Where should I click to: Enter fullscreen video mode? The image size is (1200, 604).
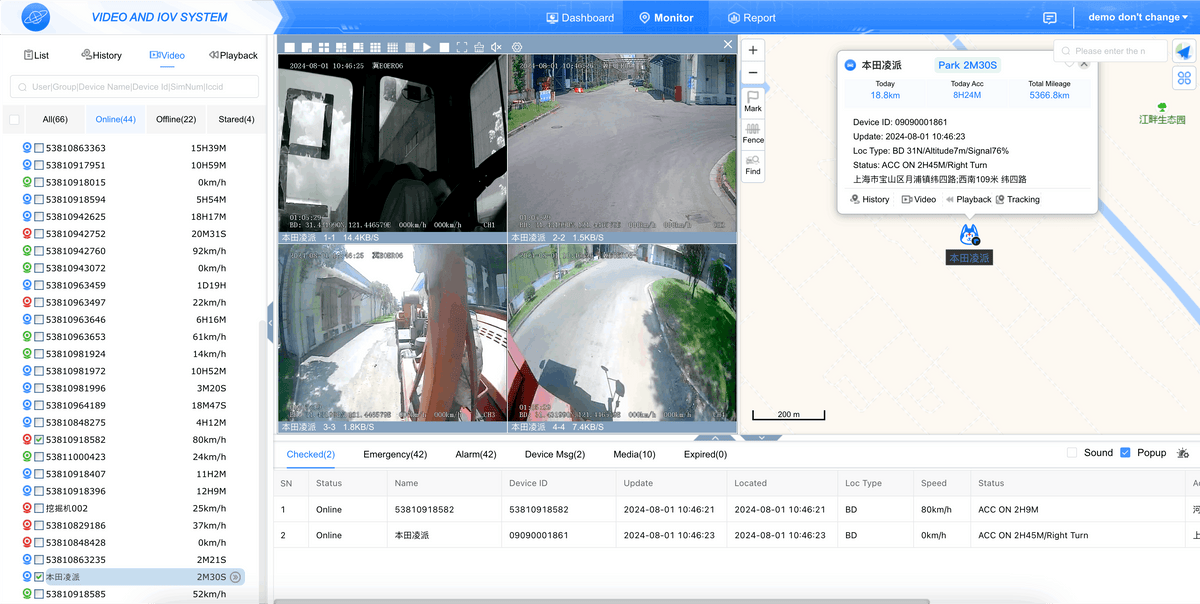tap(462, 47)
